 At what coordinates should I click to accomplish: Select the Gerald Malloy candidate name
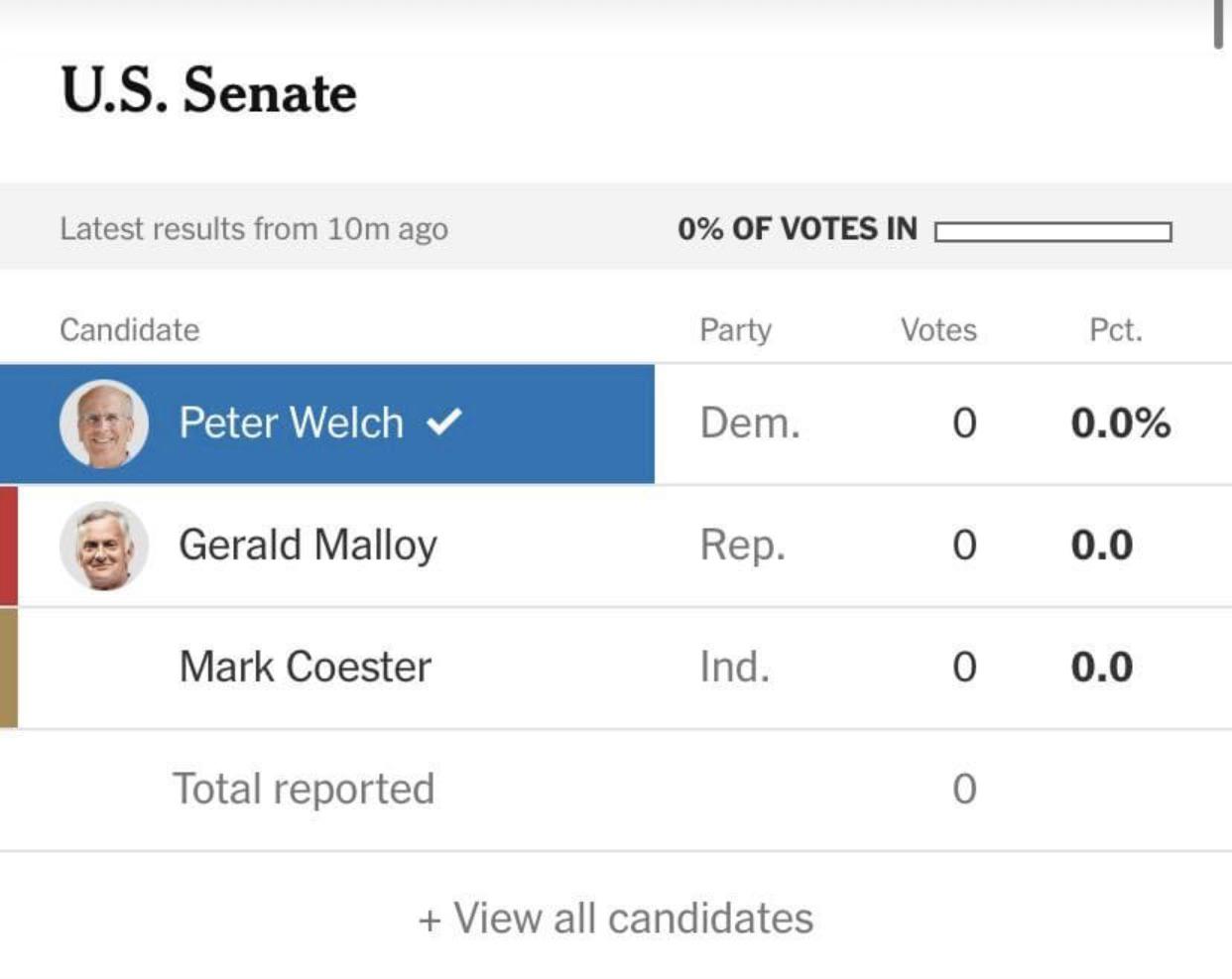pos(308,546)
